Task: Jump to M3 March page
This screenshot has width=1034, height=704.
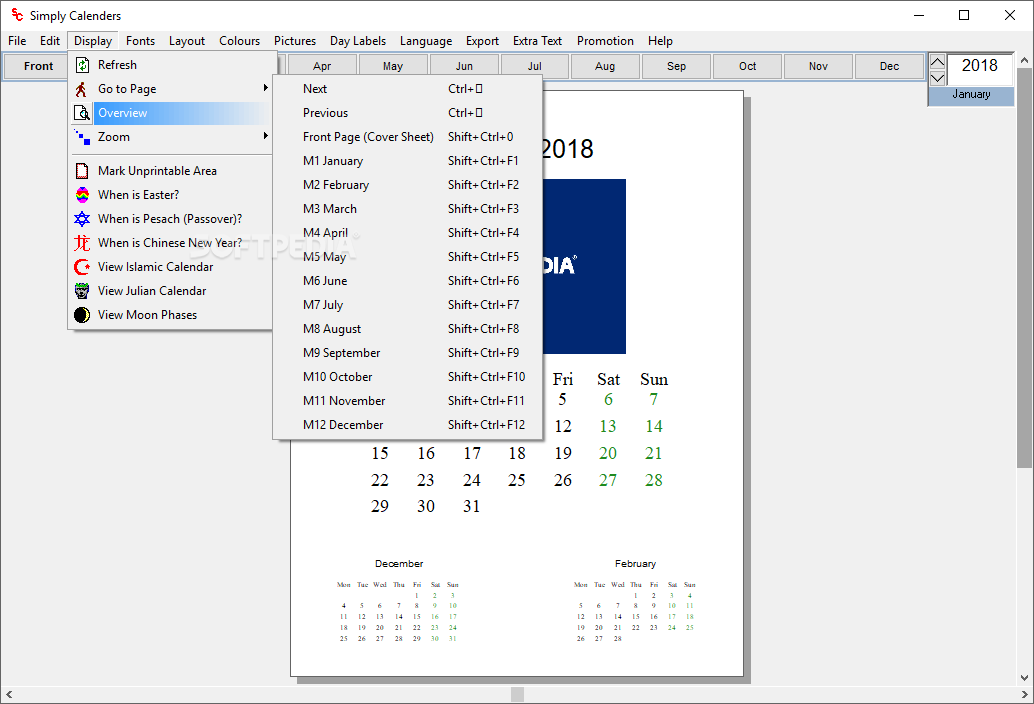Action: (408, 209)
